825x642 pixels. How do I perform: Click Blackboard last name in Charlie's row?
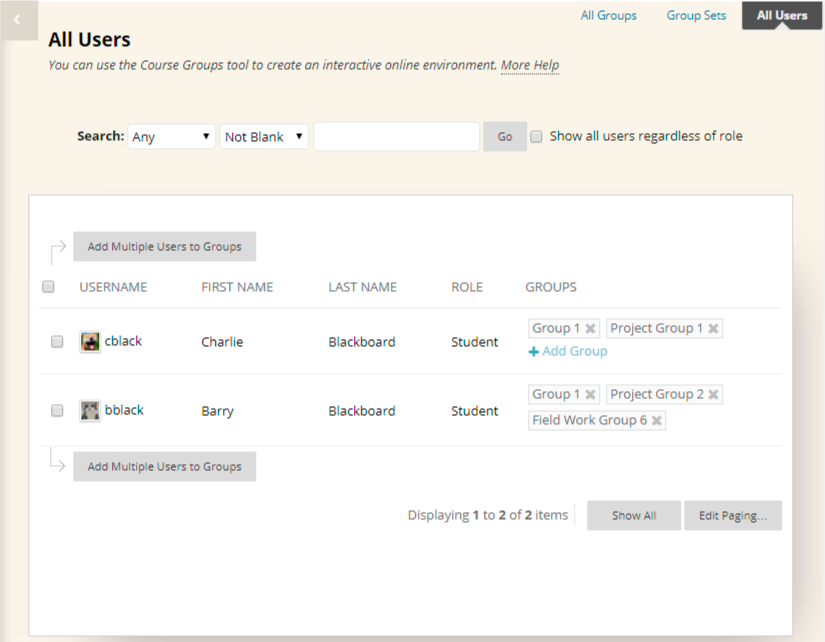(361, 342)
